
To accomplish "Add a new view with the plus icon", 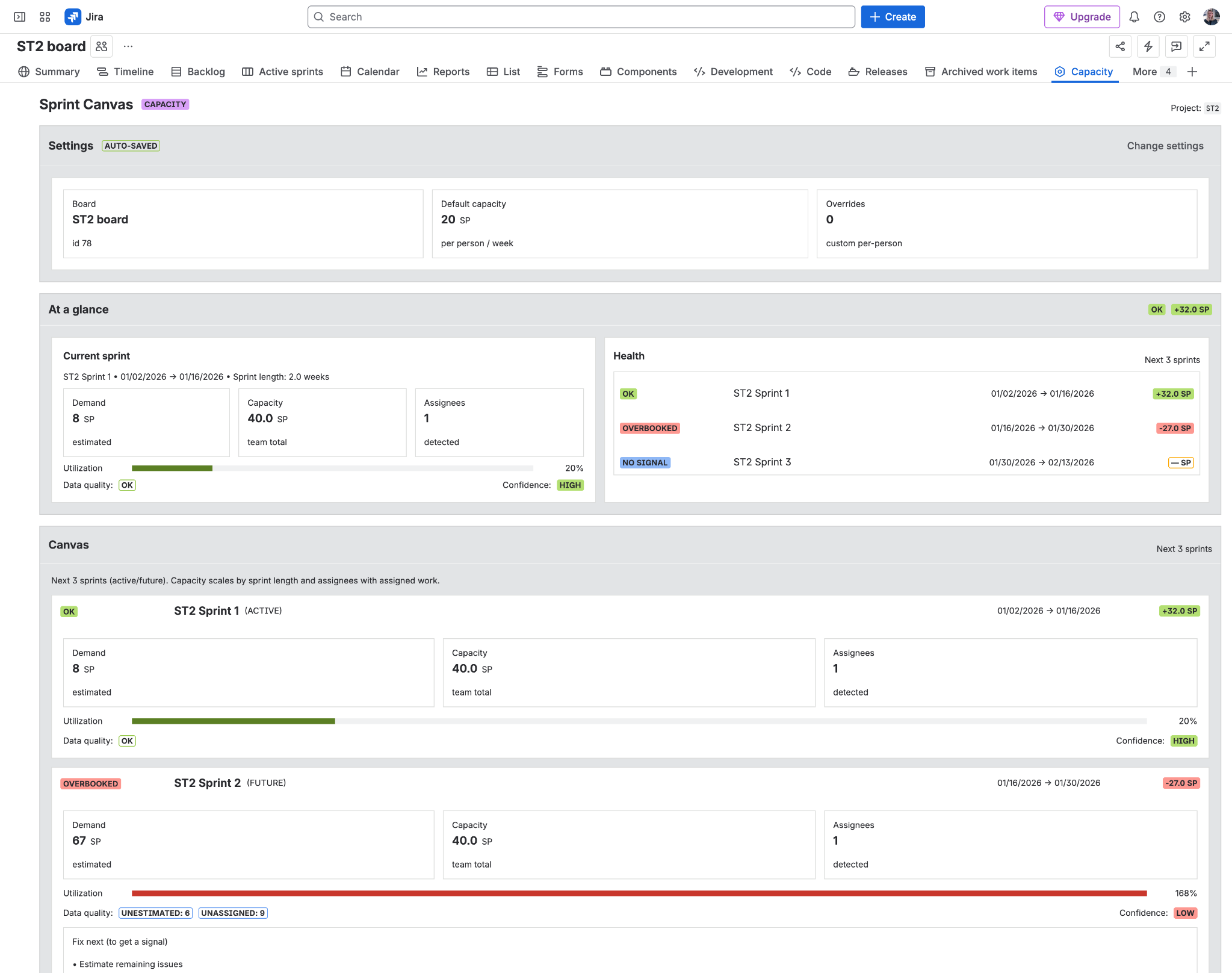I will [1192, 72].
